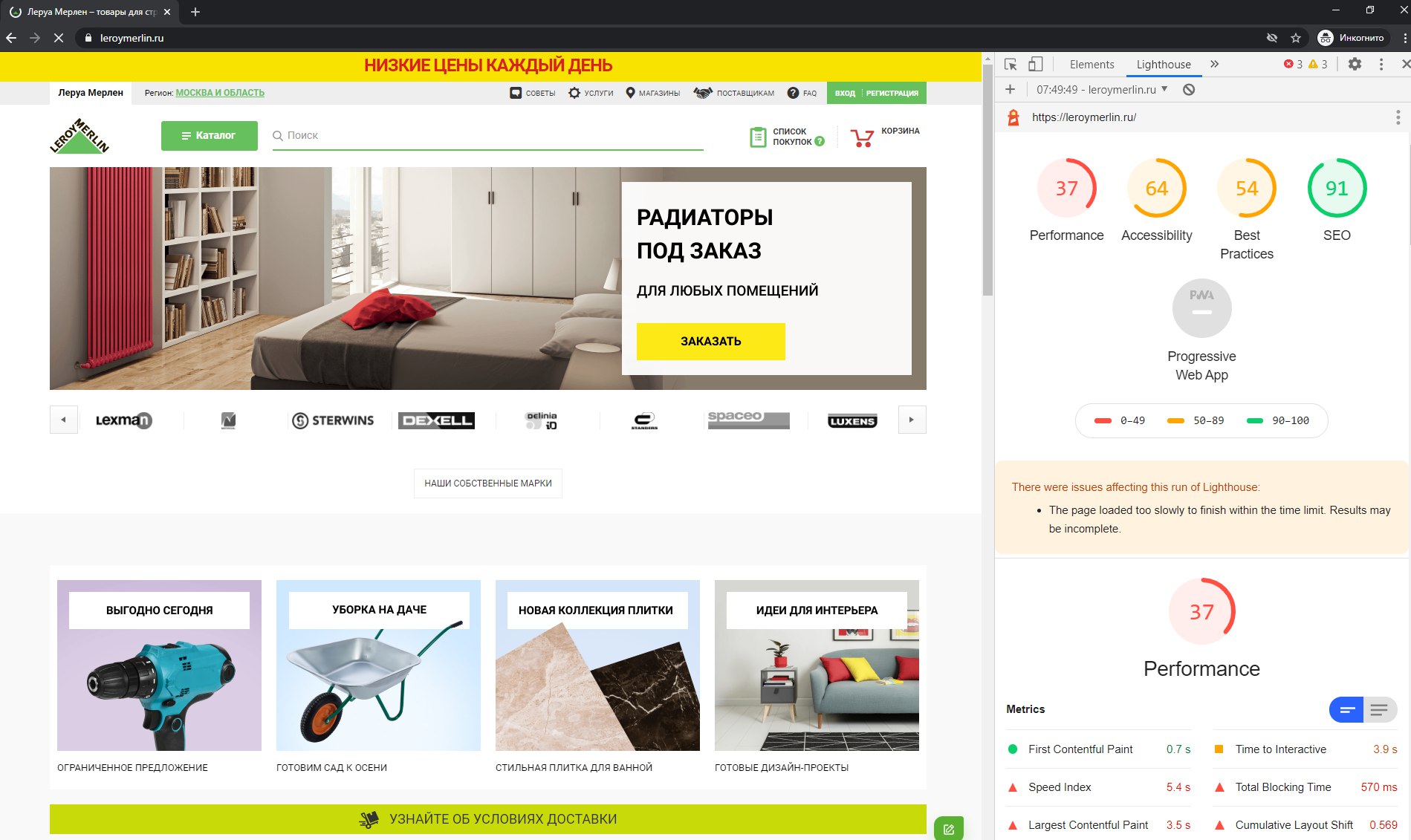Change region МОСКВА И ОБЛАСТЬ link
The image size is (1411, 840).
tap(220, 93)
